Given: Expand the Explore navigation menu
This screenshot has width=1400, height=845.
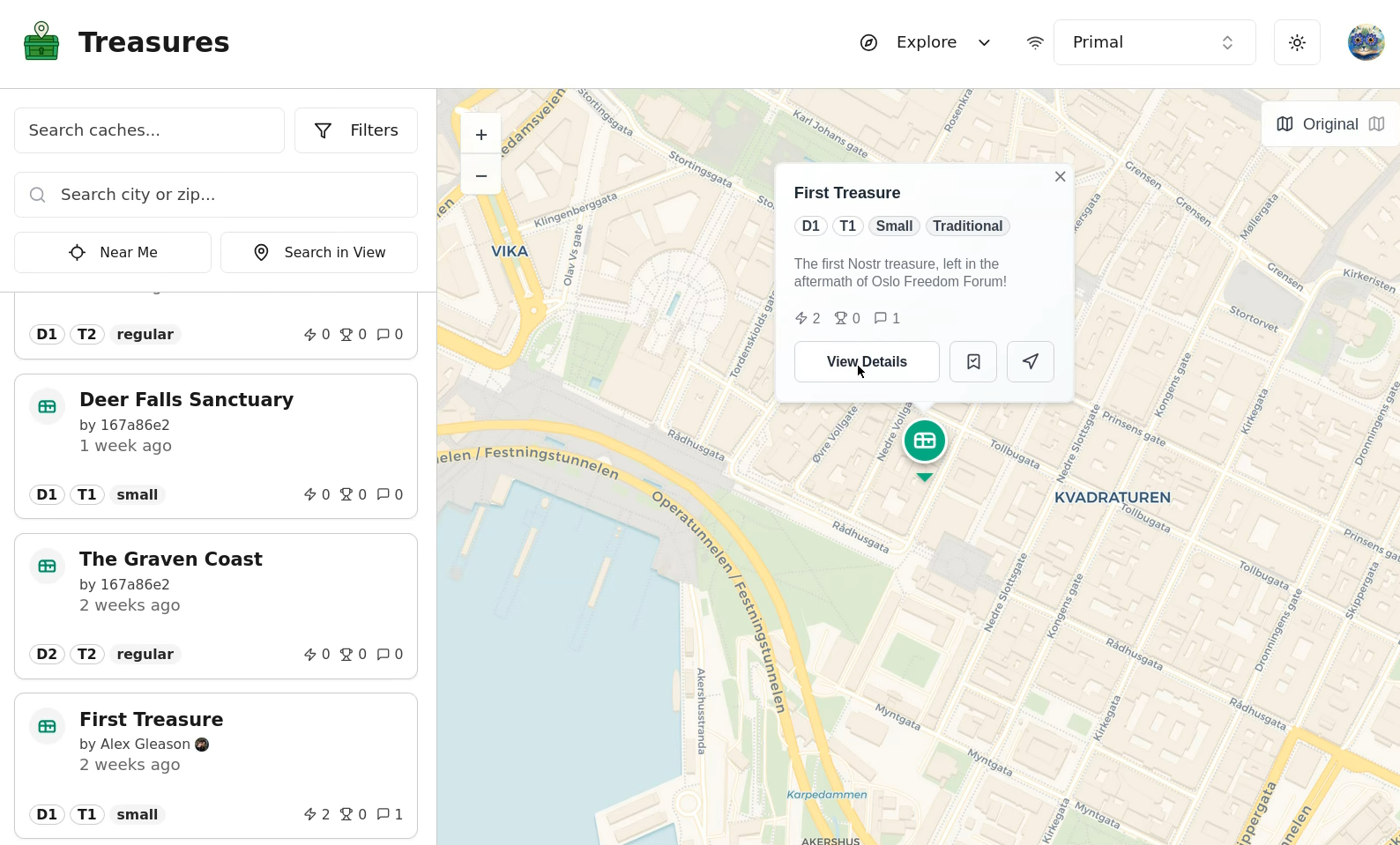Looking at the screenshot, I should click(926, 42).
